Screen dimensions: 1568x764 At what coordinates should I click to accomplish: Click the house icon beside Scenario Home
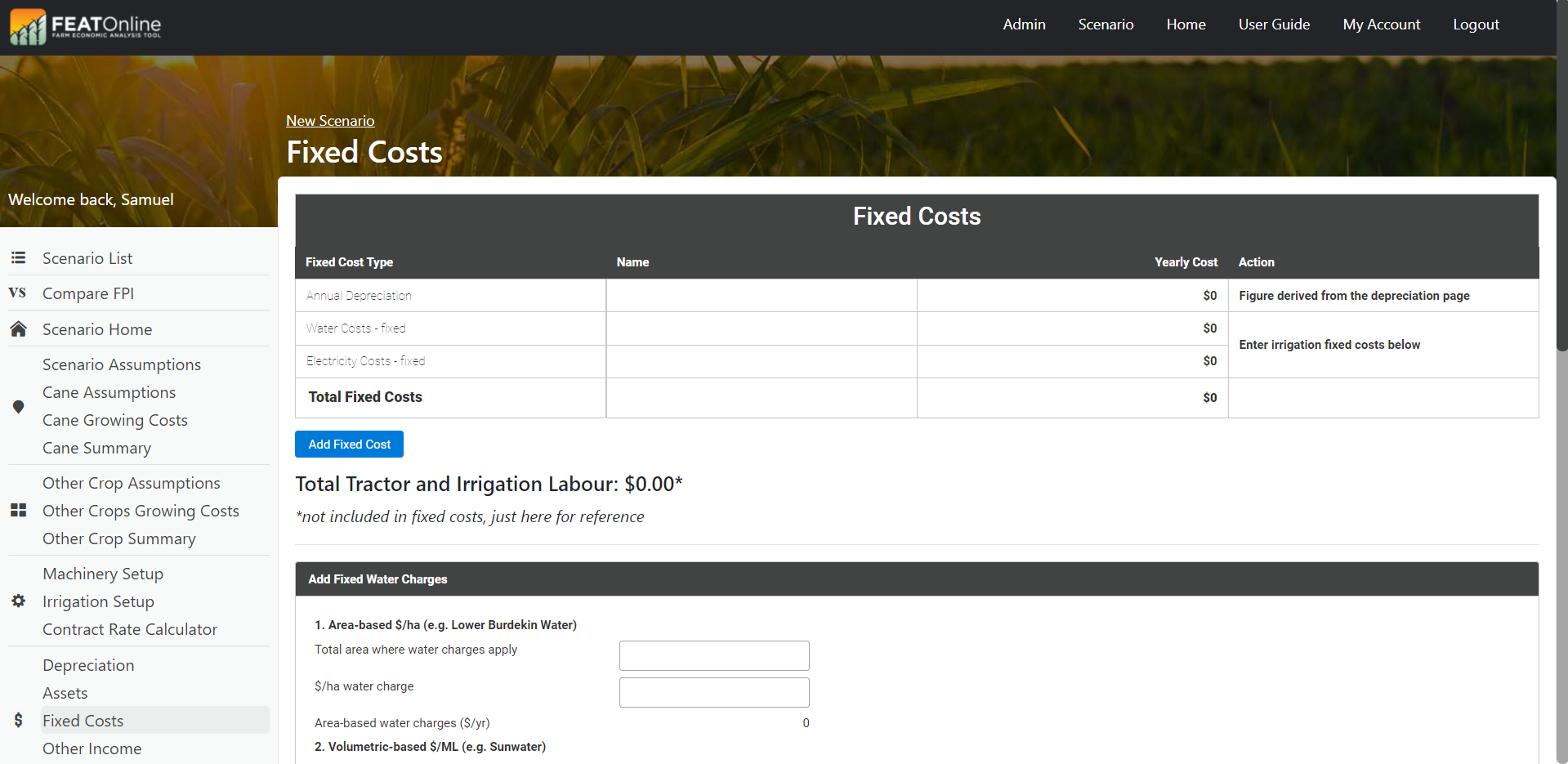[x=18, y=329]
